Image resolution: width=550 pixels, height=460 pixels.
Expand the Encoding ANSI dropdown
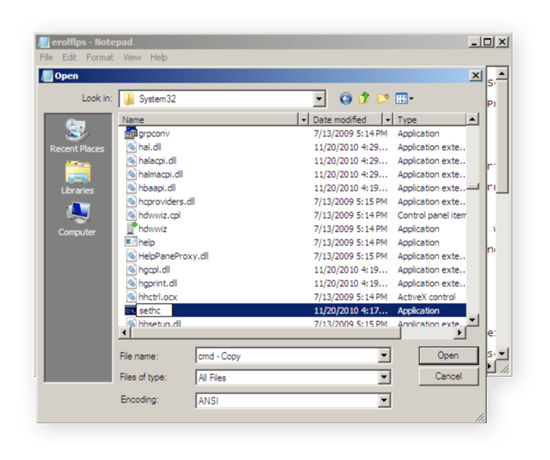[384, 400]
